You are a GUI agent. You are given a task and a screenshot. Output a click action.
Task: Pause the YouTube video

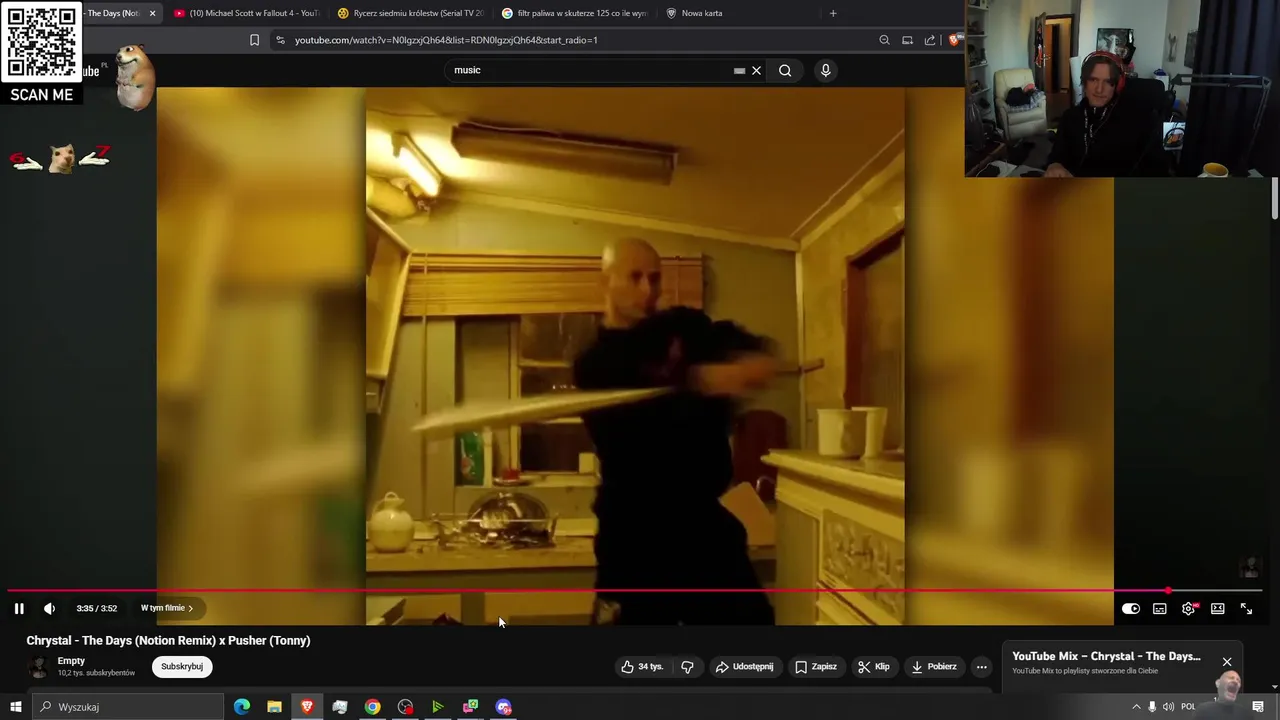coord(19,608)
